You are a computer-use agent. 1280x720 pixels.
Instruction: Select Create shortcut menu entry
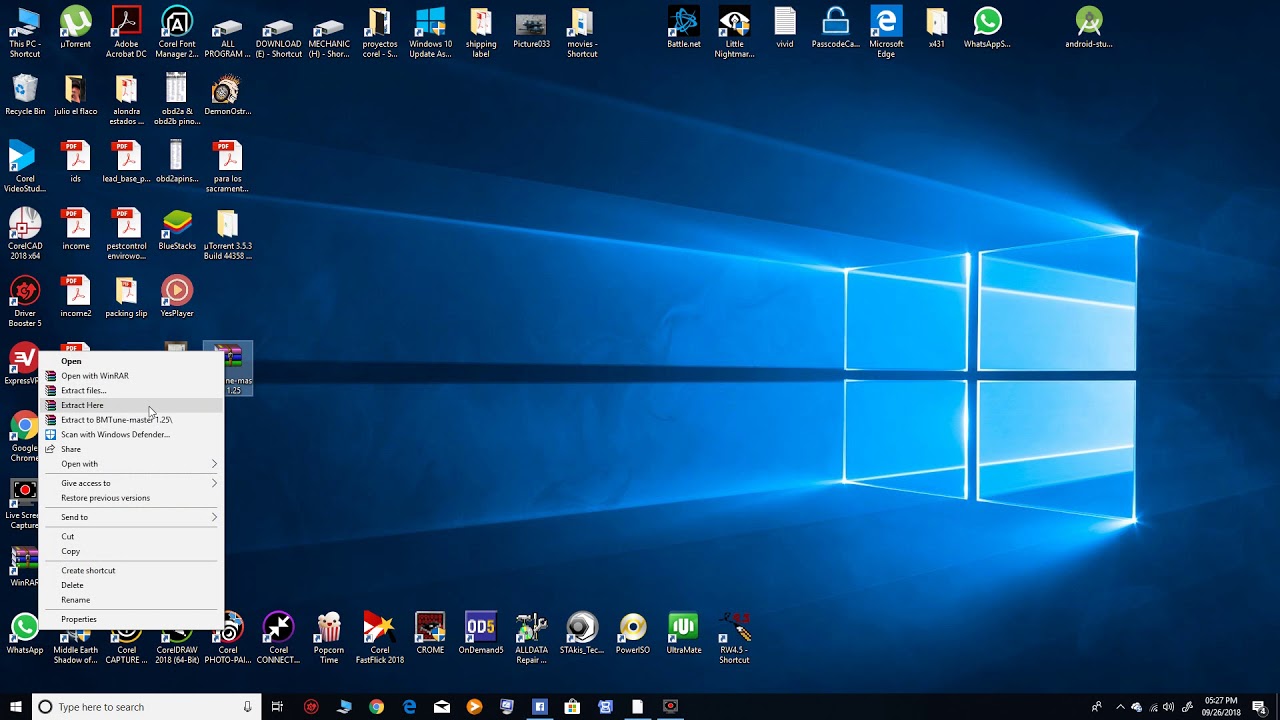coord(131,570)
